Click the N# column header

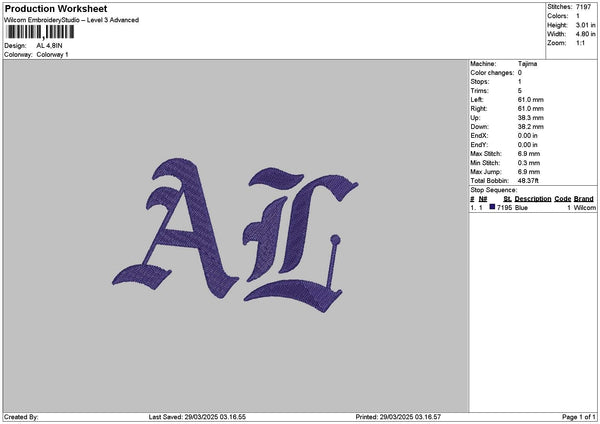point(483,199)
